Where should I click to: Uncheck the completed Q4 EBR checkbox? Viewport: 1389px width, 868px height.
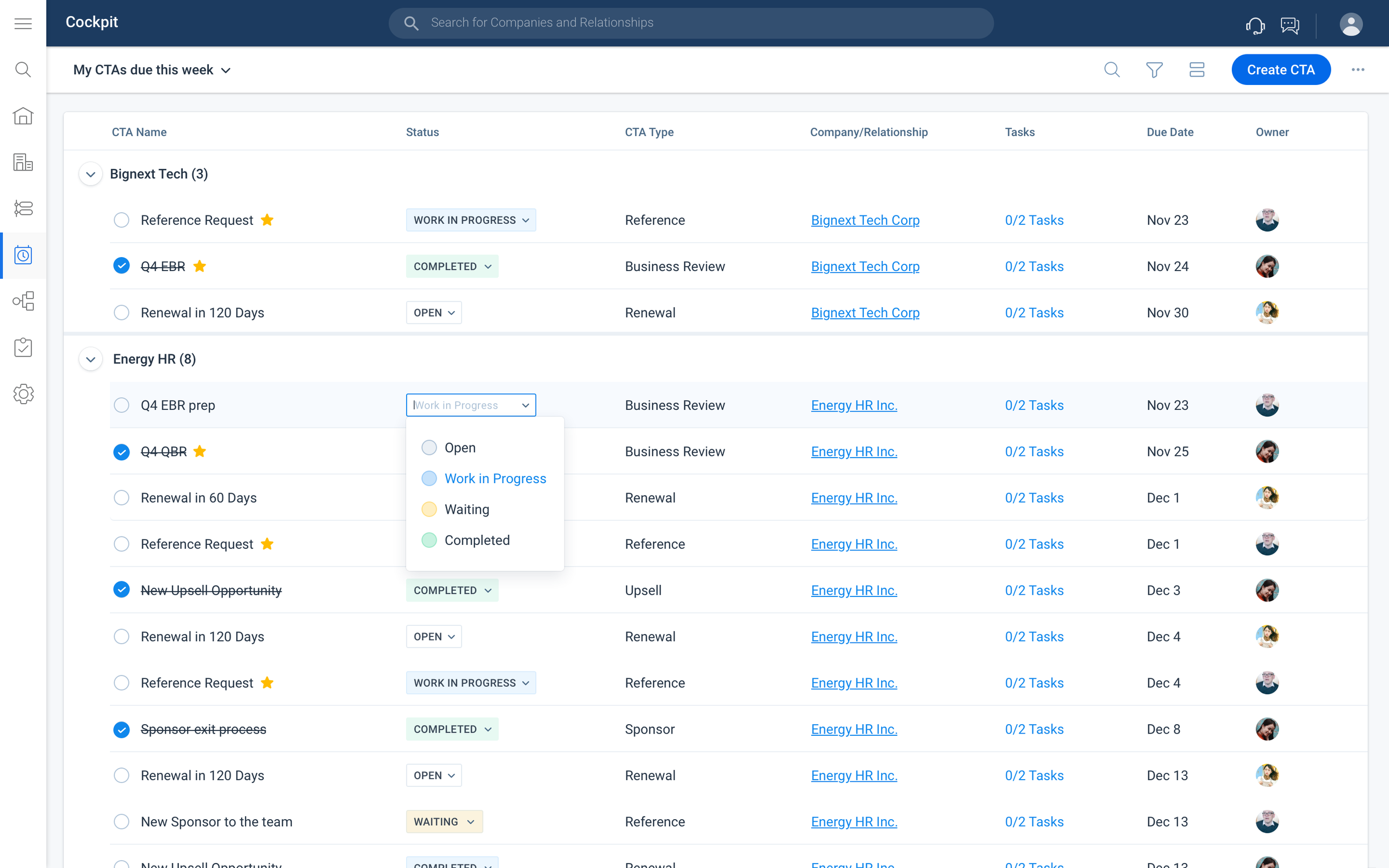[121, 266]
